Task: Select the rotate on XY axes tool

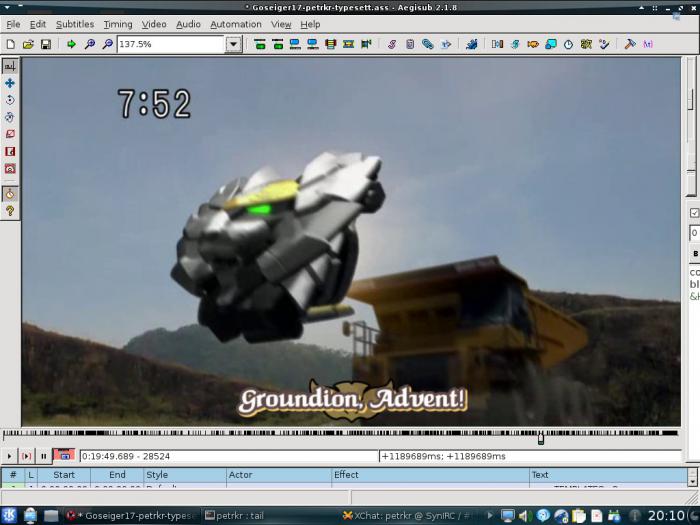Action: pos(10,117)
